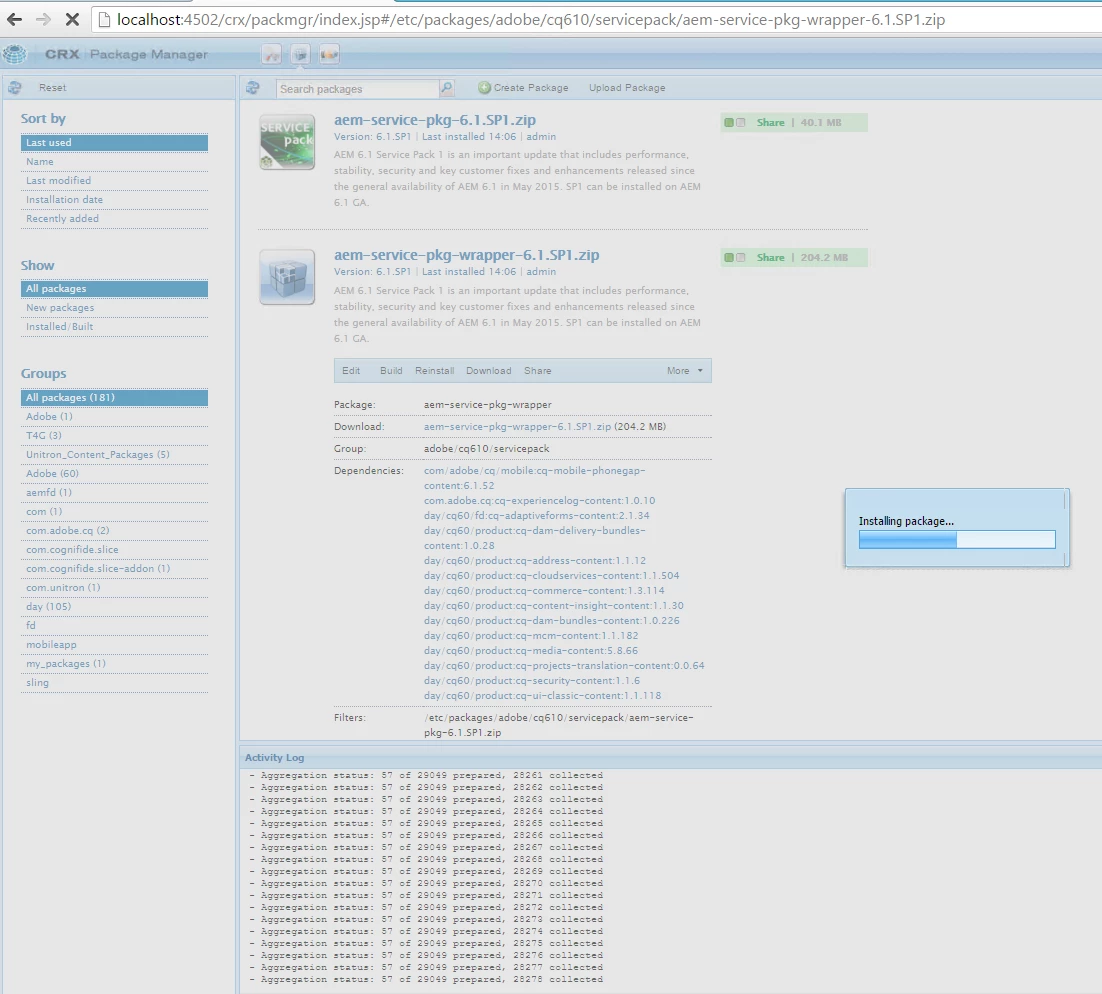Viewport: 1102px width, 994px height.
Task: Show Installed/Built packages
Action: point(115,327)
